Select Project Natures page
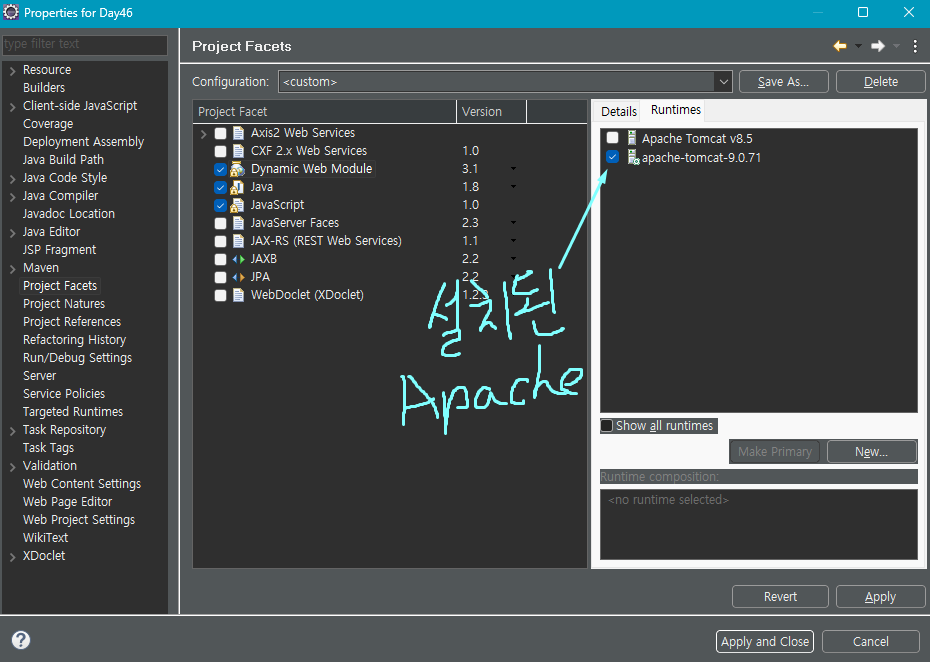 click(x=64, y=304)
